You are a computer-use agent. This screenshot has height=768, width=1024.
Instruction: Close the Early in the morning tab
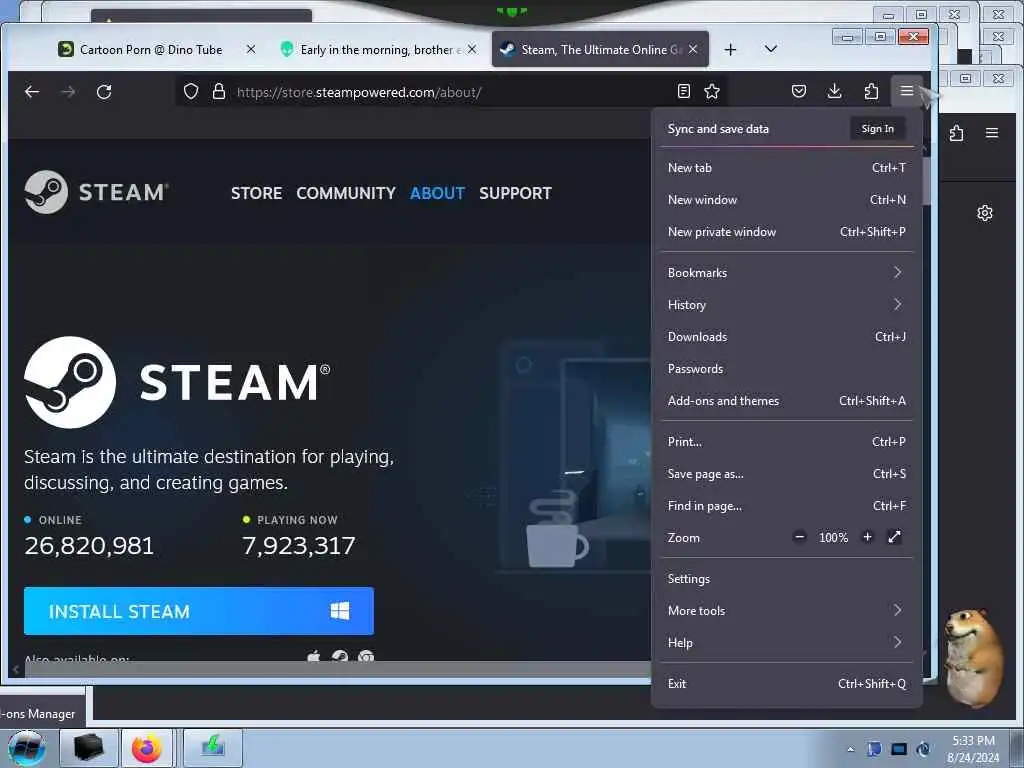point(472,49)
